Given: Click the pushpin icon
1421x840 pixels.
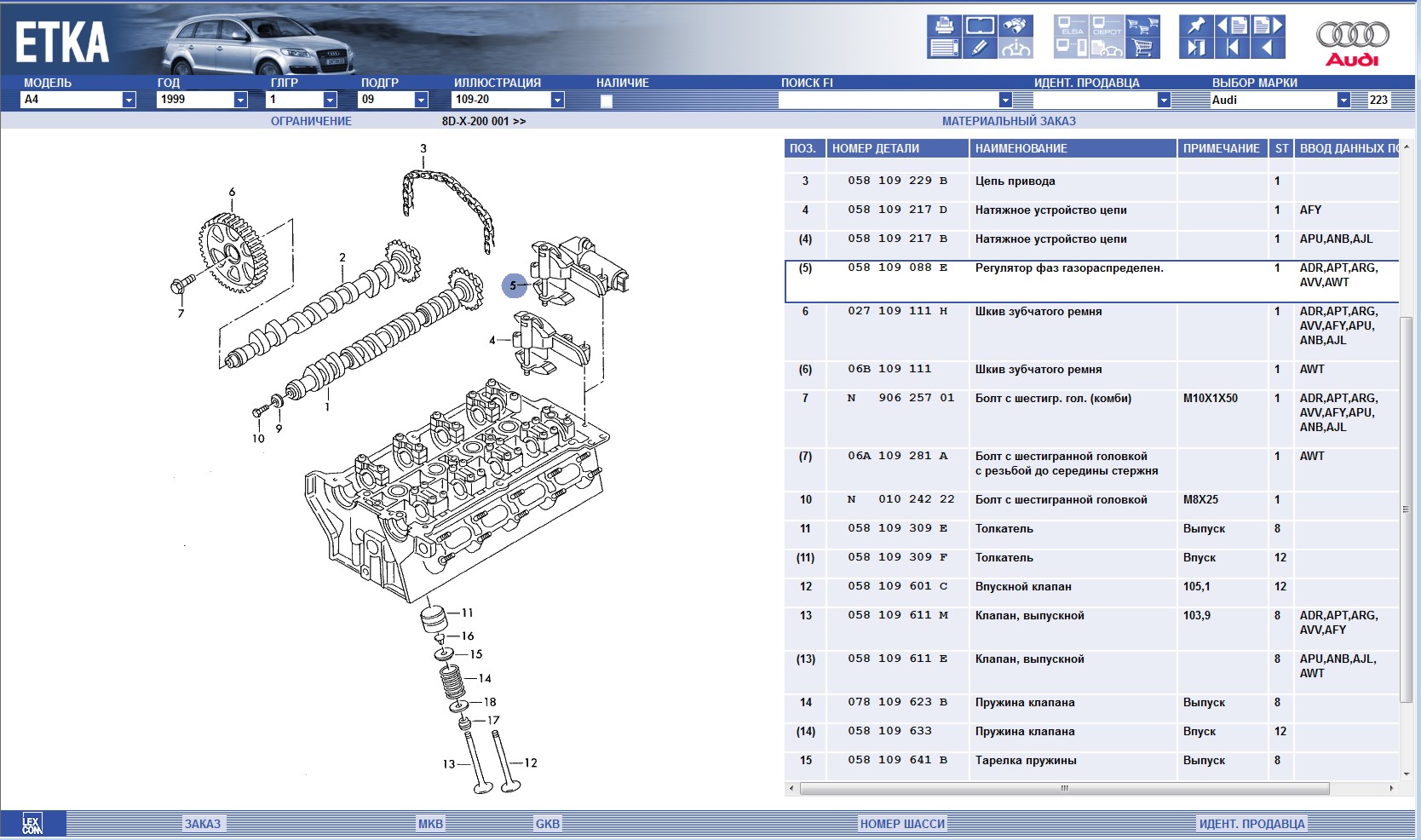Looking at the screenshot, I should coord(1196,26).
